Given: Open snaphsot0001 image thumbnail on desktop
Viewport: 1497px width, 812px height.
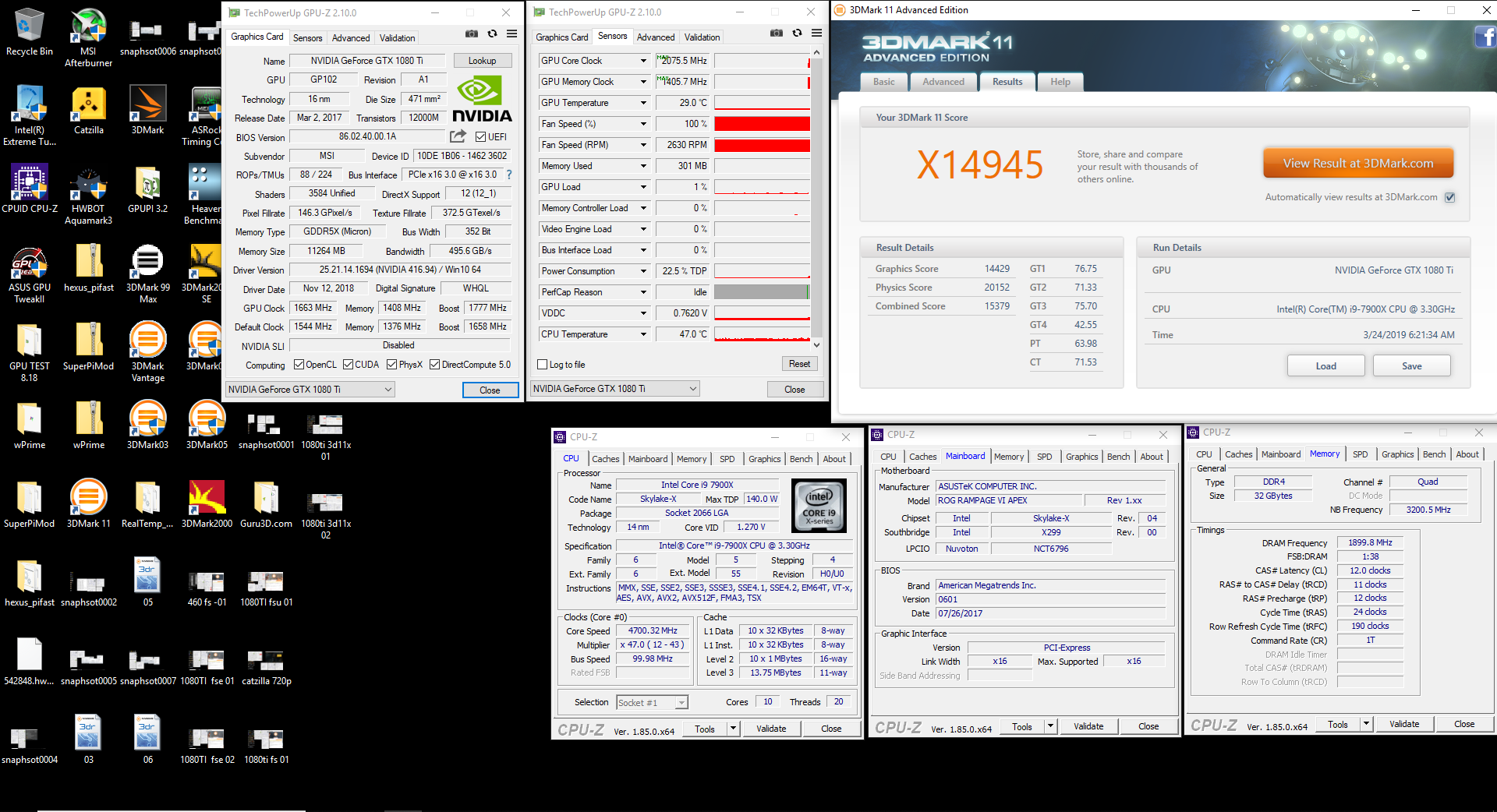Looking at the screenshot, I should [266, 431].
